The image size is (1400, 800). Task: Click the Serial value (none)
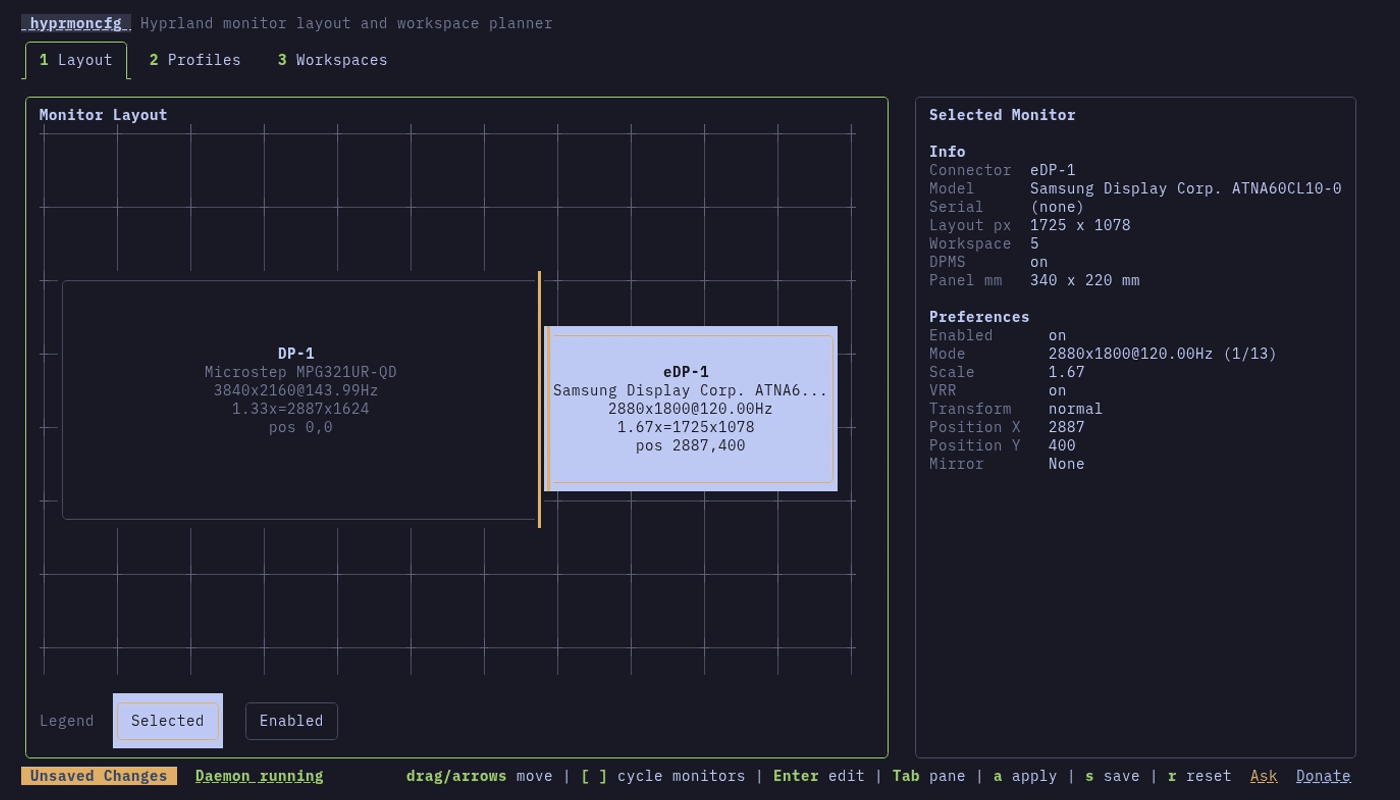(1057, 207)
